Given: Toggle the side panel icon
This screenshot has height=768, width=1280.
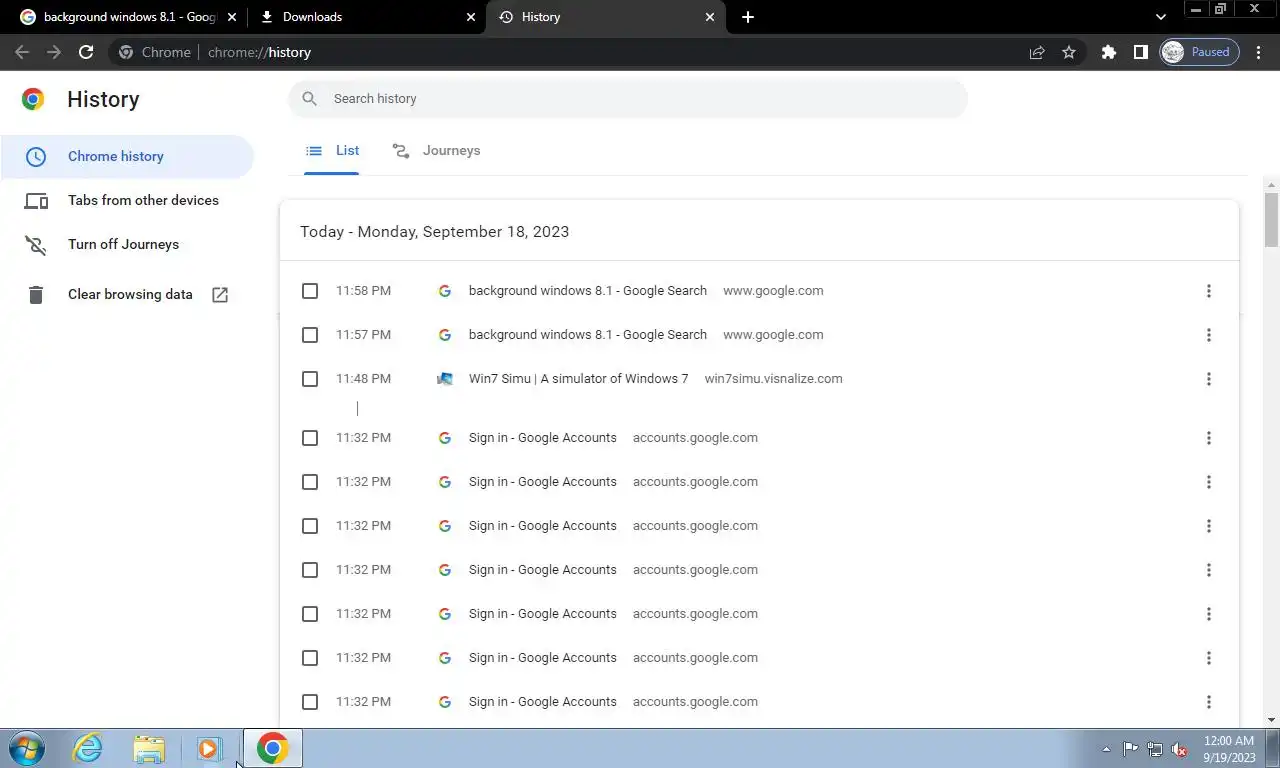Looking at the screenshot, I should 1140,52.
